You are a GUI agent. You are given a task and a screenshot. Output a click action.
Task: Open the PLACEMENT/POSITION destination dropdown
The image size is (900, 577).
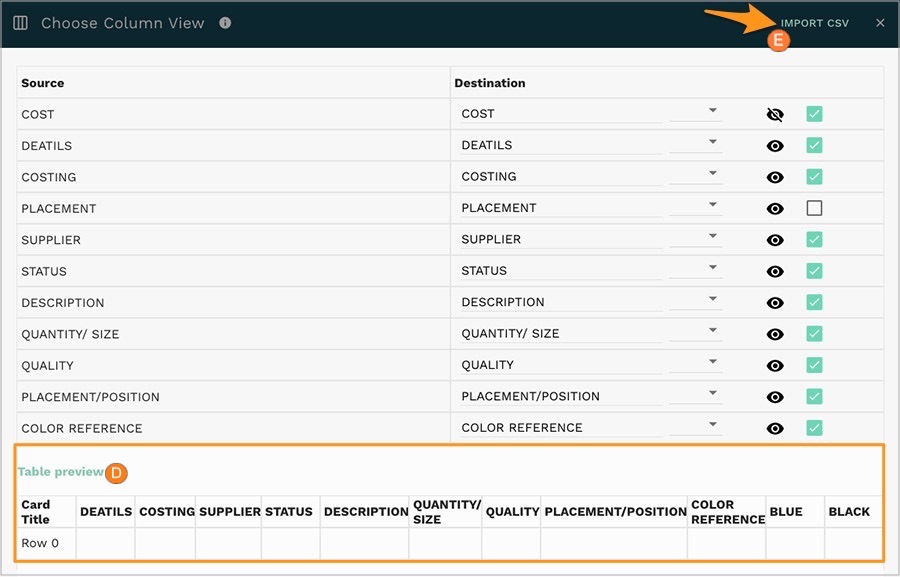tap(713, 393)
